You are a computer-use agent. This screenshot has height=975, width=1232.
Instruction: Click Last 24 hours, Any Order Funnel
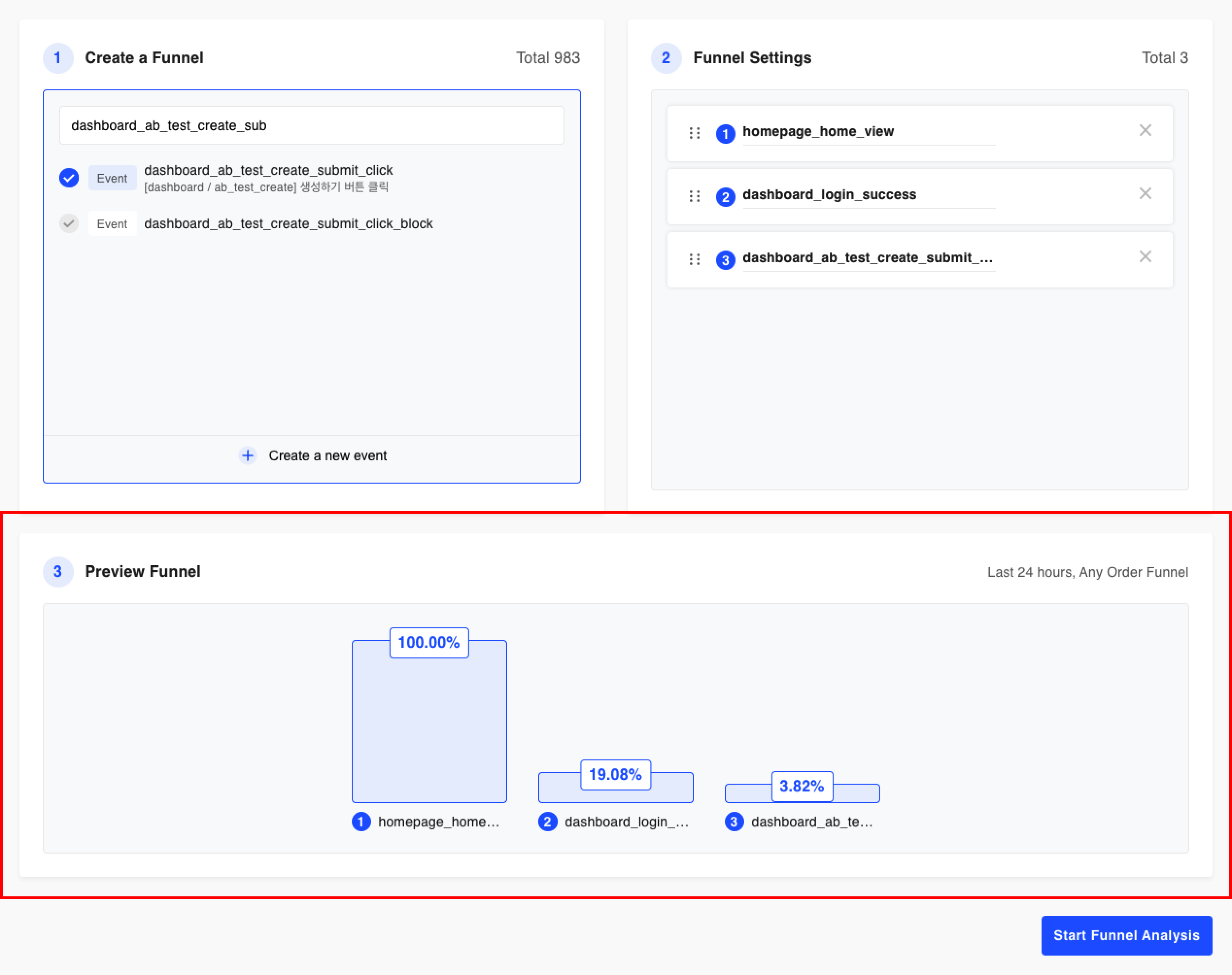point(1087,572)
